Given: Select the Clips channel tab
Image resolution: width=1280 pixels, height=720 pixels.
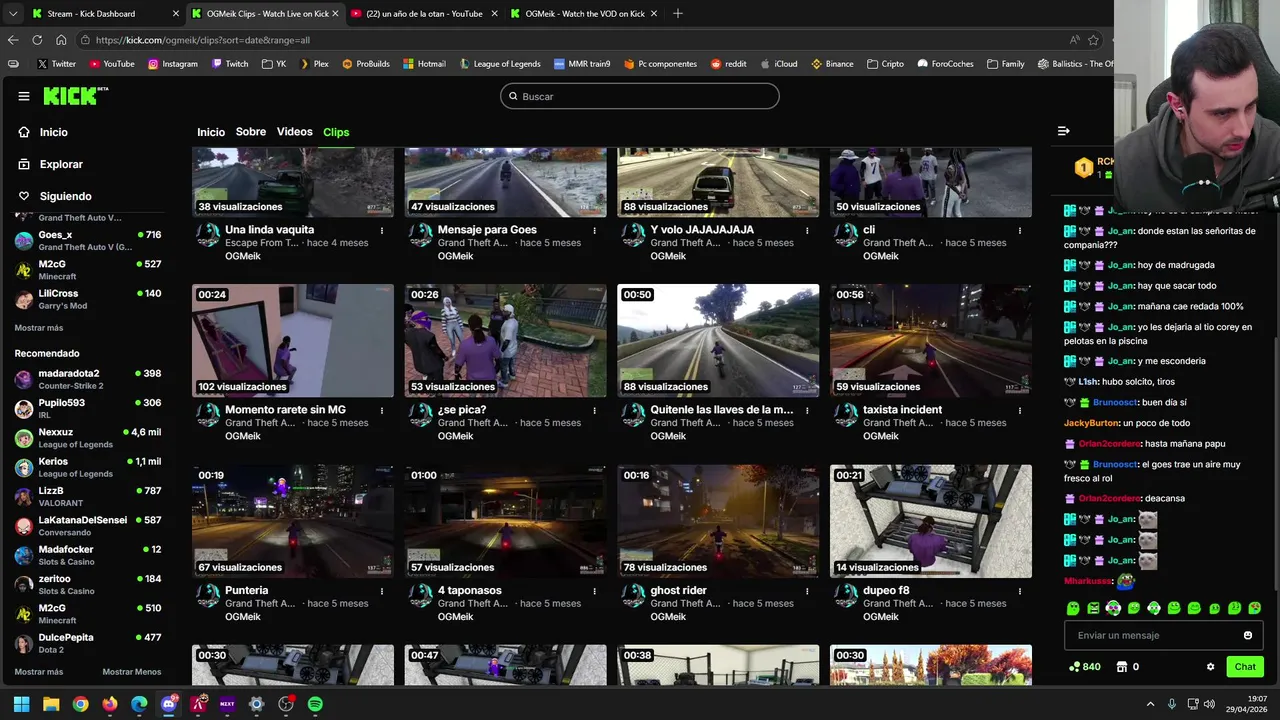Looking at the screenshot, I should 336,132.
